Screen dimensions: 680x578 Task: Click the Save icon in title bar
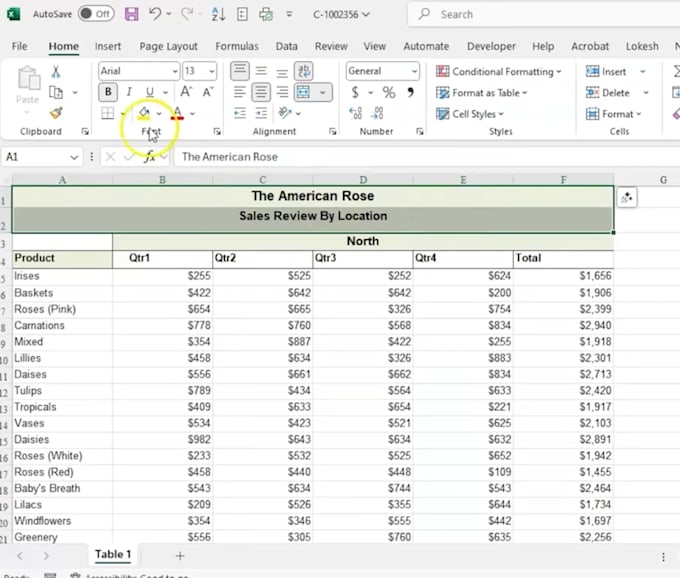(131, 14)
